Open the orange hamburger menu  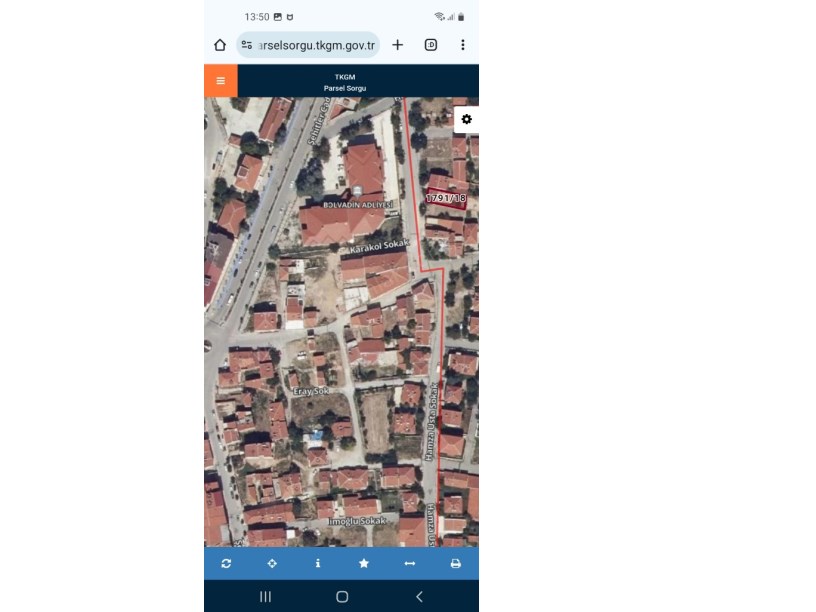220,81
